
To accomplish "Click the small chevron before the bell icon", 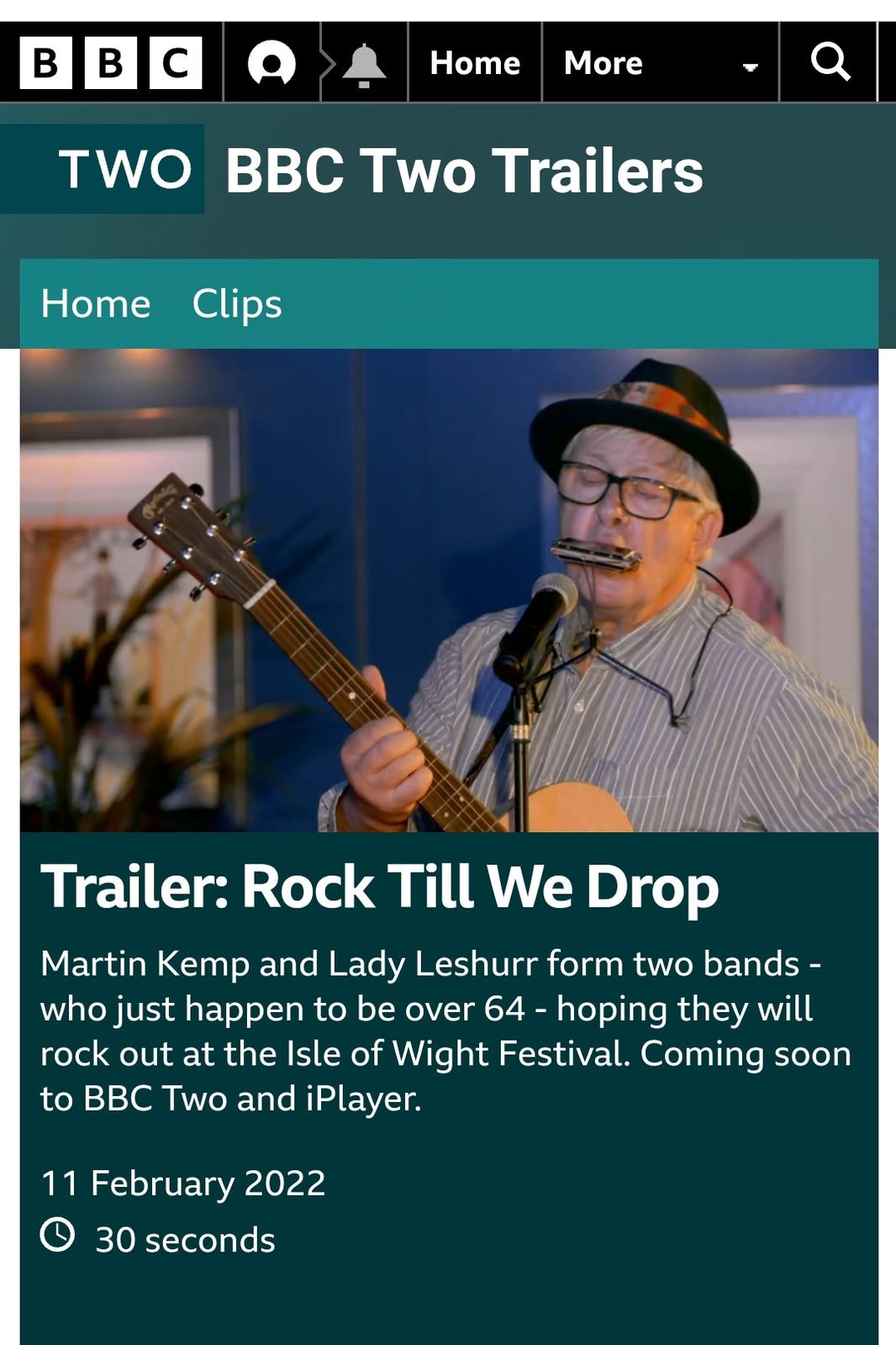I will 328,64.
